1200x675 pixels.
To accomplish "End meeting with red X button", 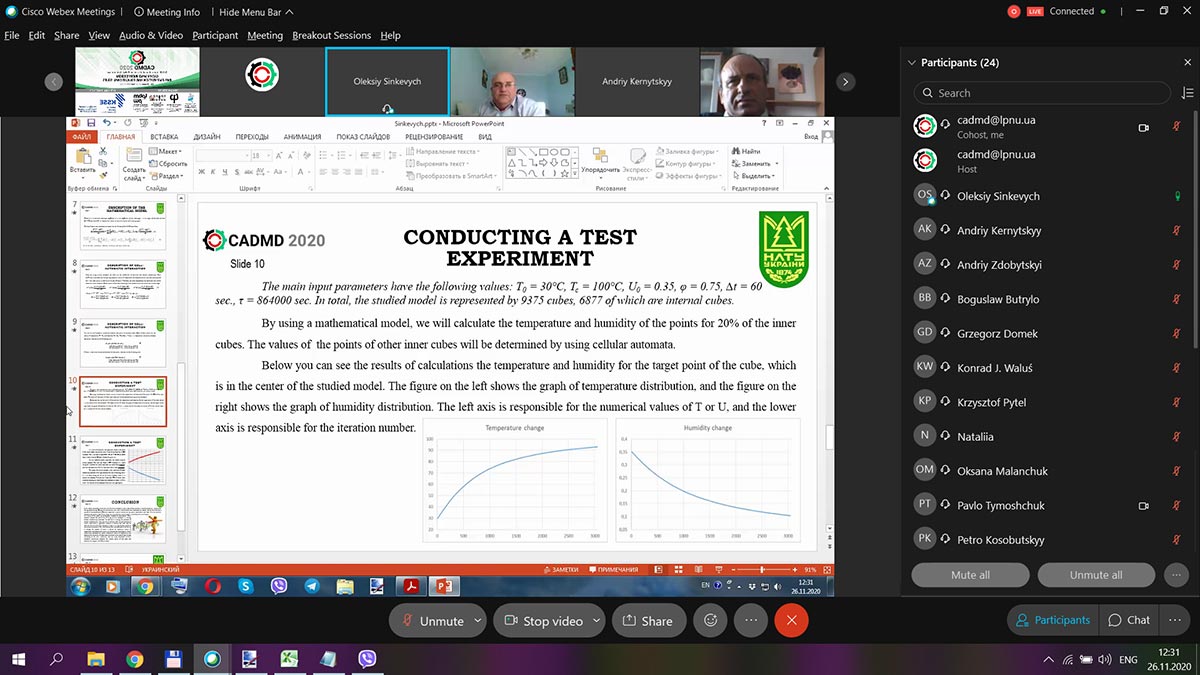I will (x=791, y=620).
